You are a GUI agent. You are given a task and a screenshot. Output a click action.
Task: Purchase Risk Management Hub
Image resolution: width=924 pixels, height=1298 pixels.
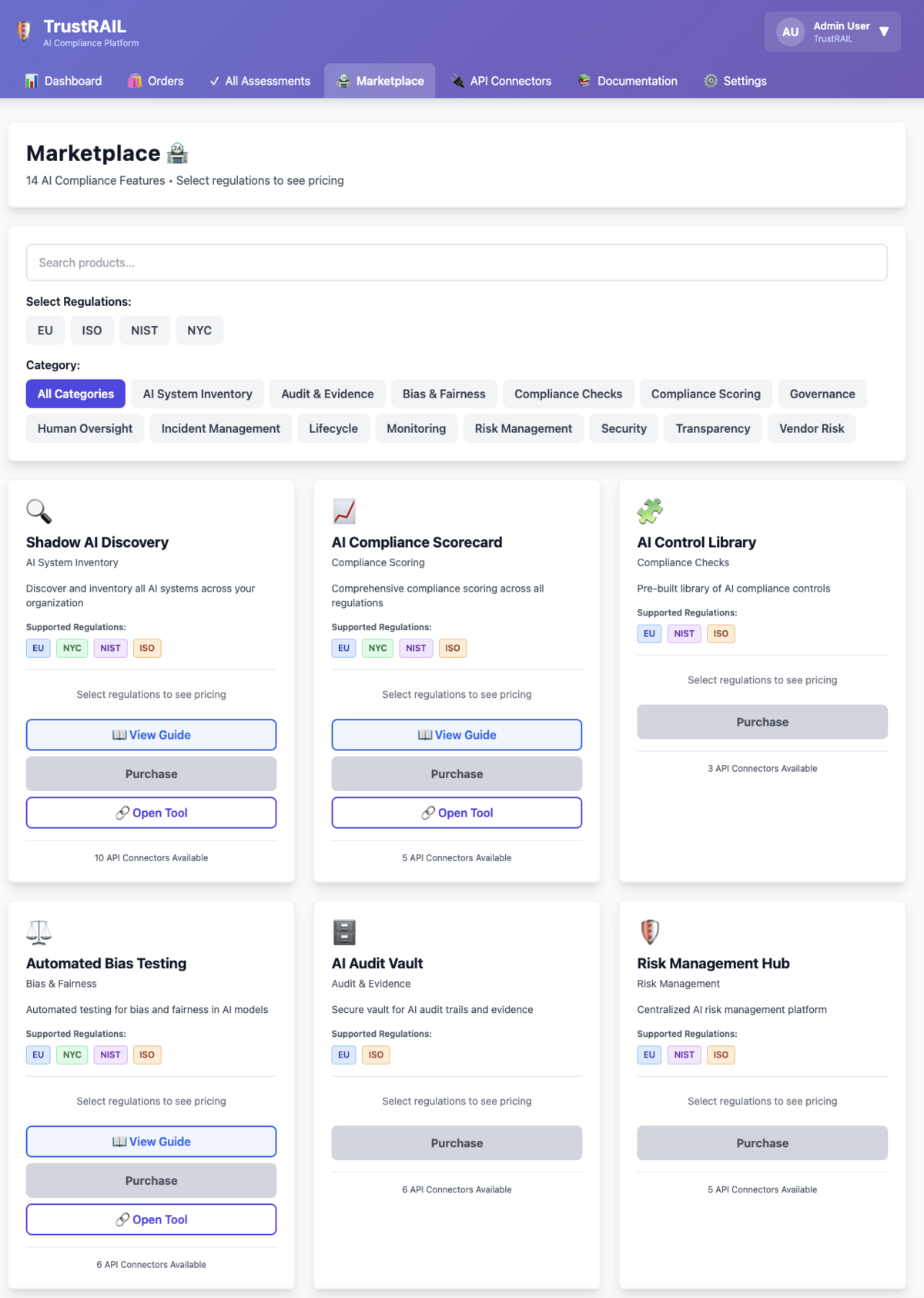pos(762,1143)
